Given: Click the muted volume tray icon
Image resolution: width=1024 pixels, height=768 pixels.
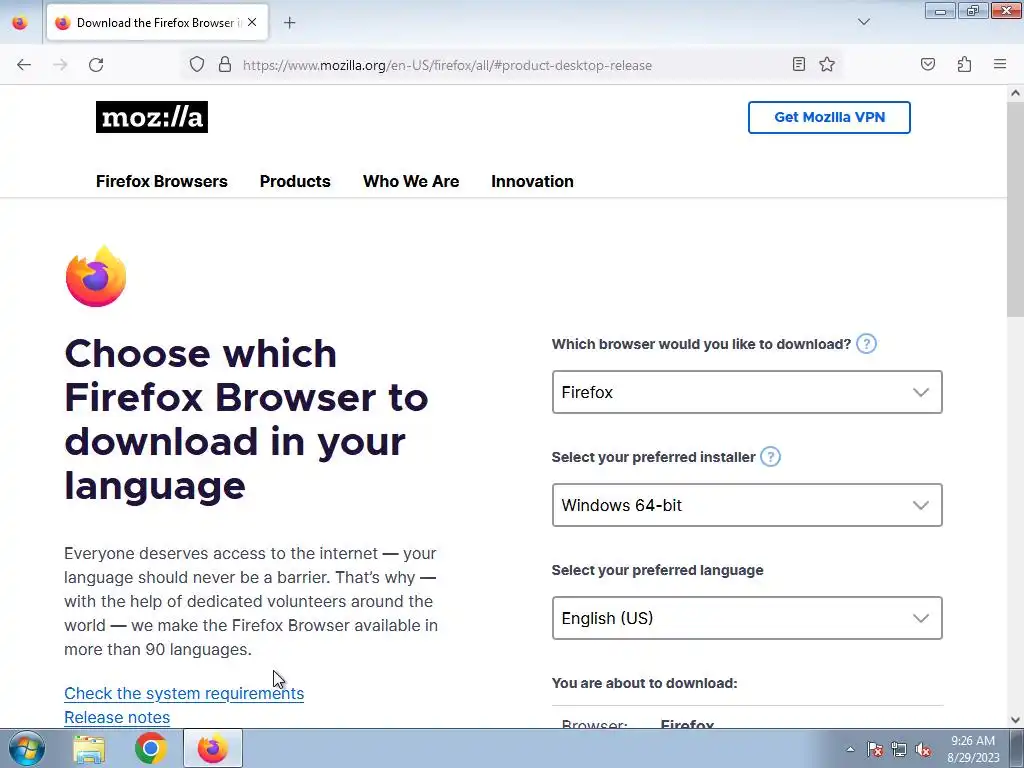Looking at the screenshot, I should click(923, 749).
